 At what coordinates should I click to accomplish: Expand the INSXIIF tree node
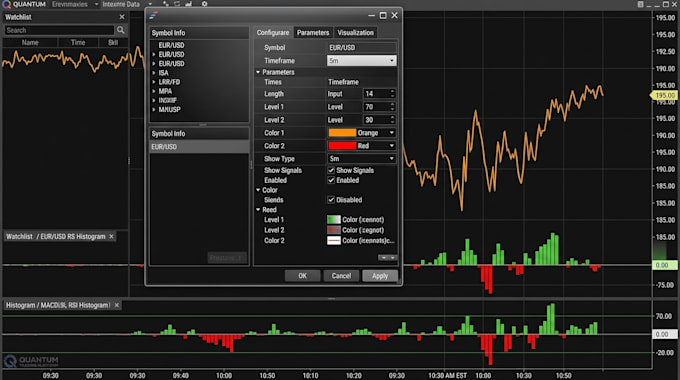(x=154, y=100)
